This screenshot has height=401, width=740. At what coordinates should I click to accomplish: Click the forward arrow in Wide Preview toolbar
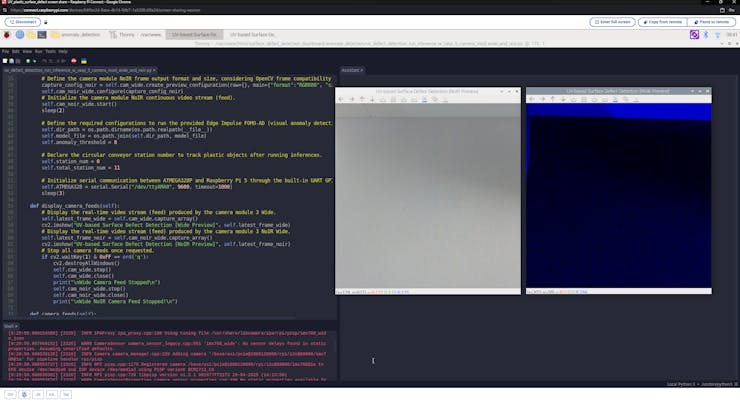pos(542,99)
